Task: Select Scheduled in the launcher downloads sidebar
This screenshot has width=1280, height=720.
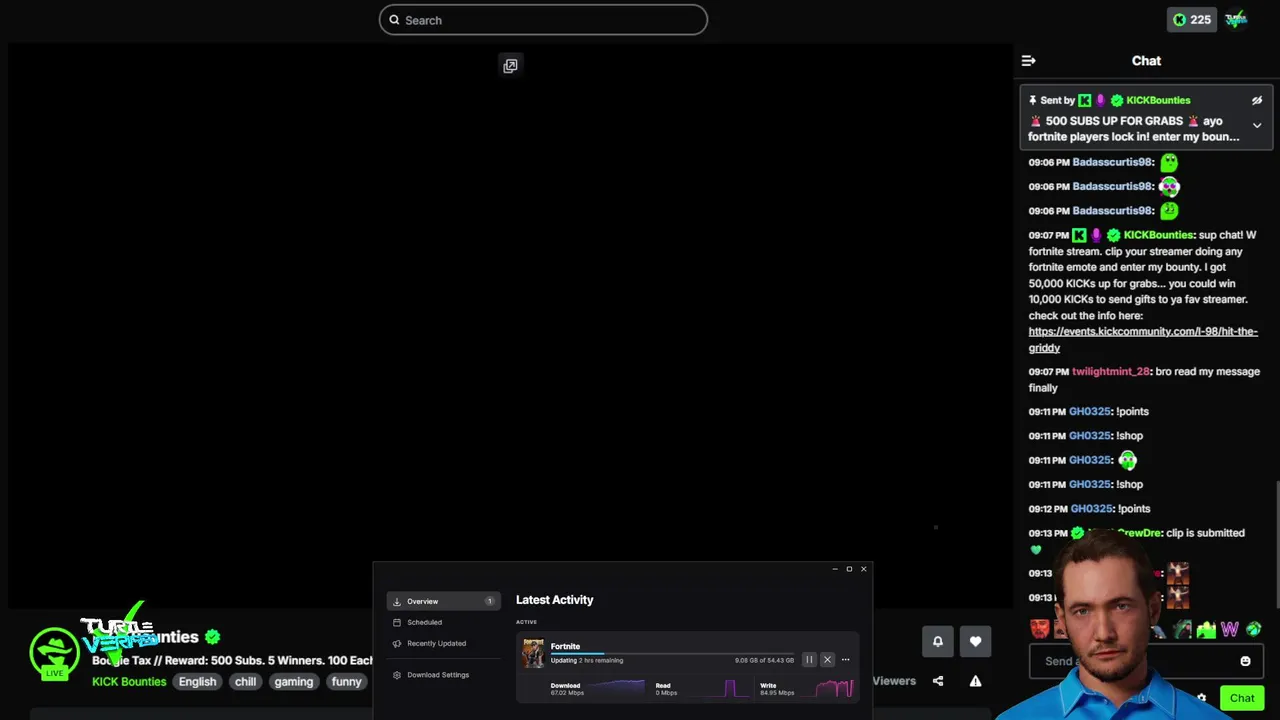Action: tap(424, 622)
